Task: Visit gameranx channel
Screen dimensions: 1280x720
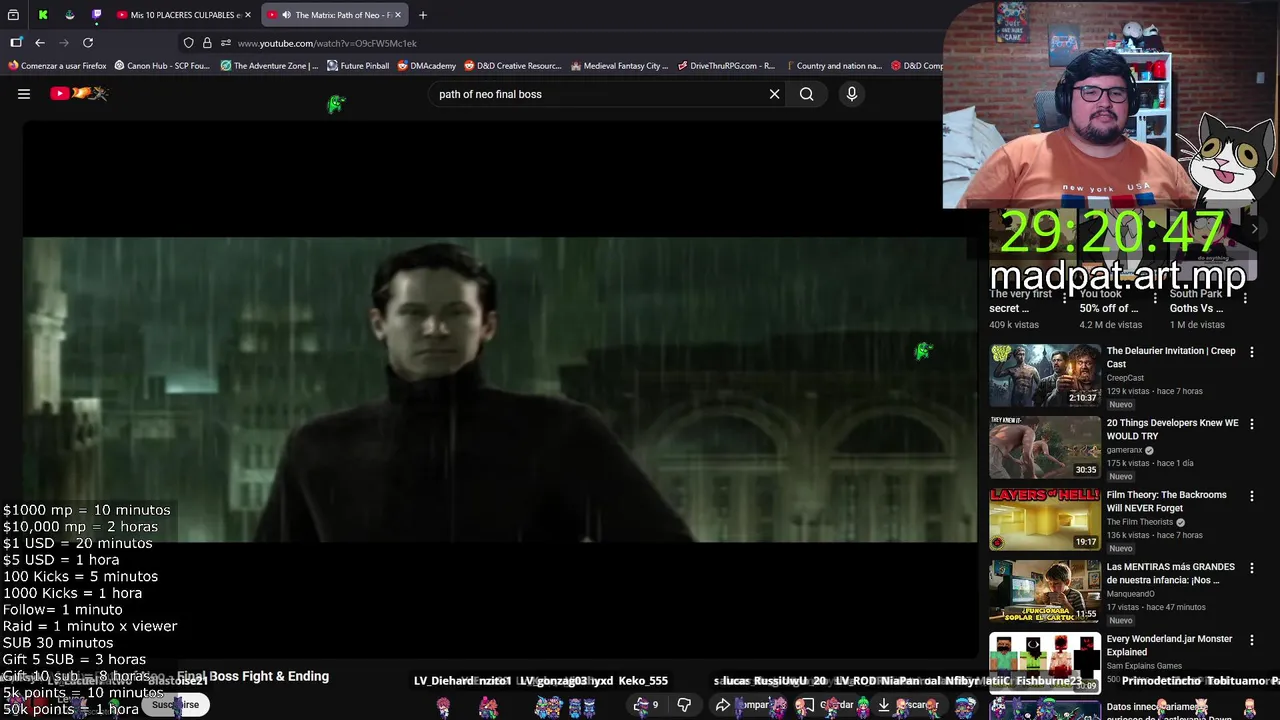Action: coord(1124,450)
